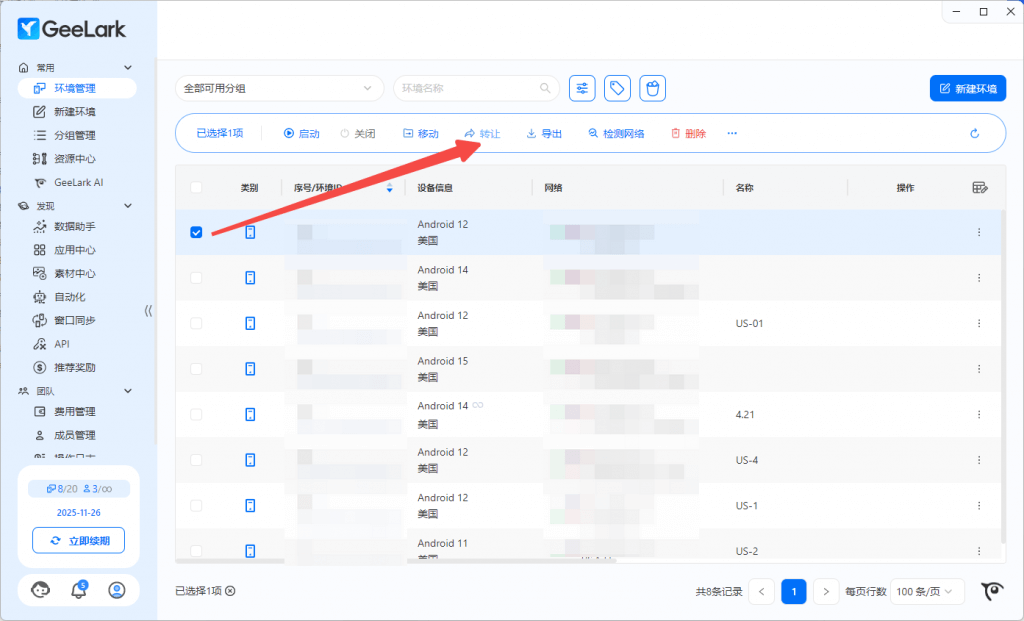Open the tag management icon
This screenshot has height=621, width=1024.
tap(618, 88)
